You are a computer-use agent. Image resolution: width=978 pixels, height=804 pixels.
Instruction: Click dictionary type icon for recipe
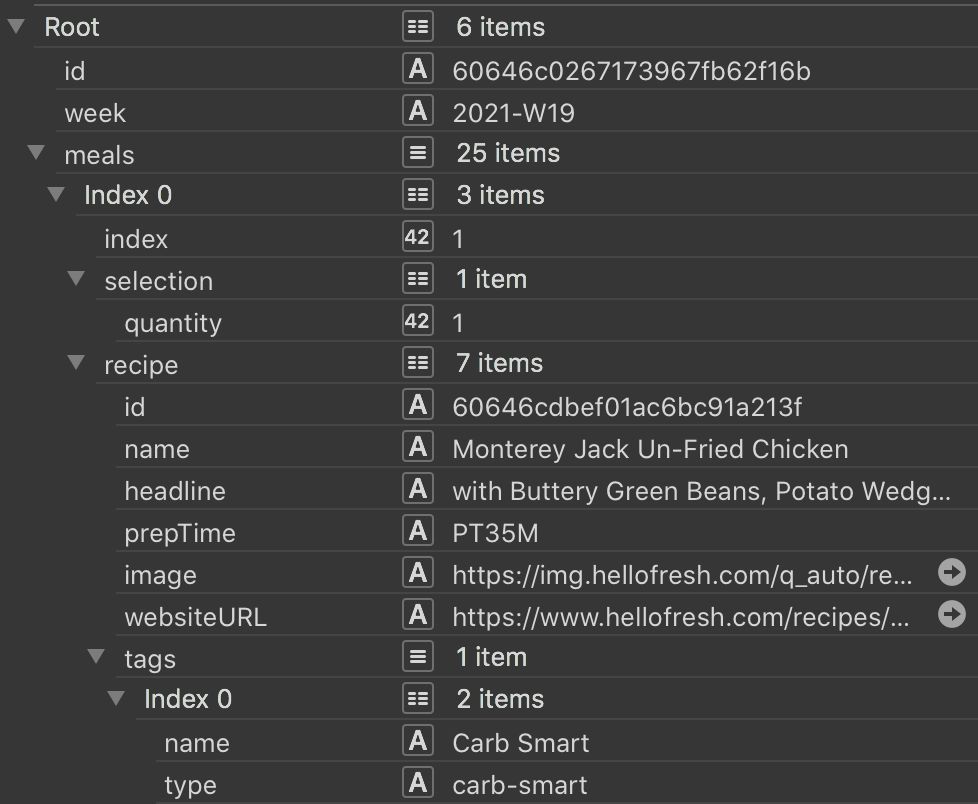click(x=417, y=363)
